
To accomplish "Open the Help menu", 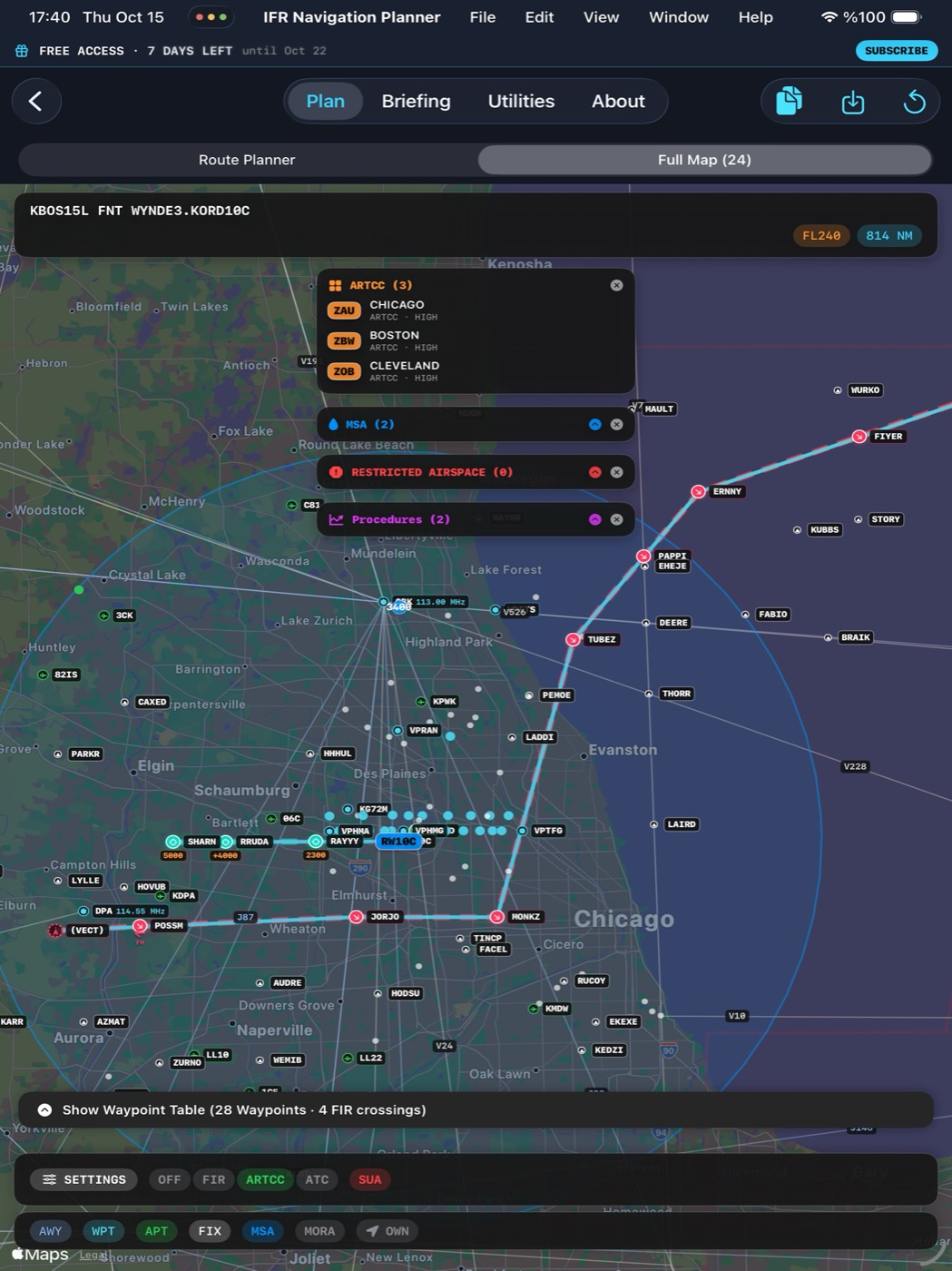I will click(x=755, y=17).
